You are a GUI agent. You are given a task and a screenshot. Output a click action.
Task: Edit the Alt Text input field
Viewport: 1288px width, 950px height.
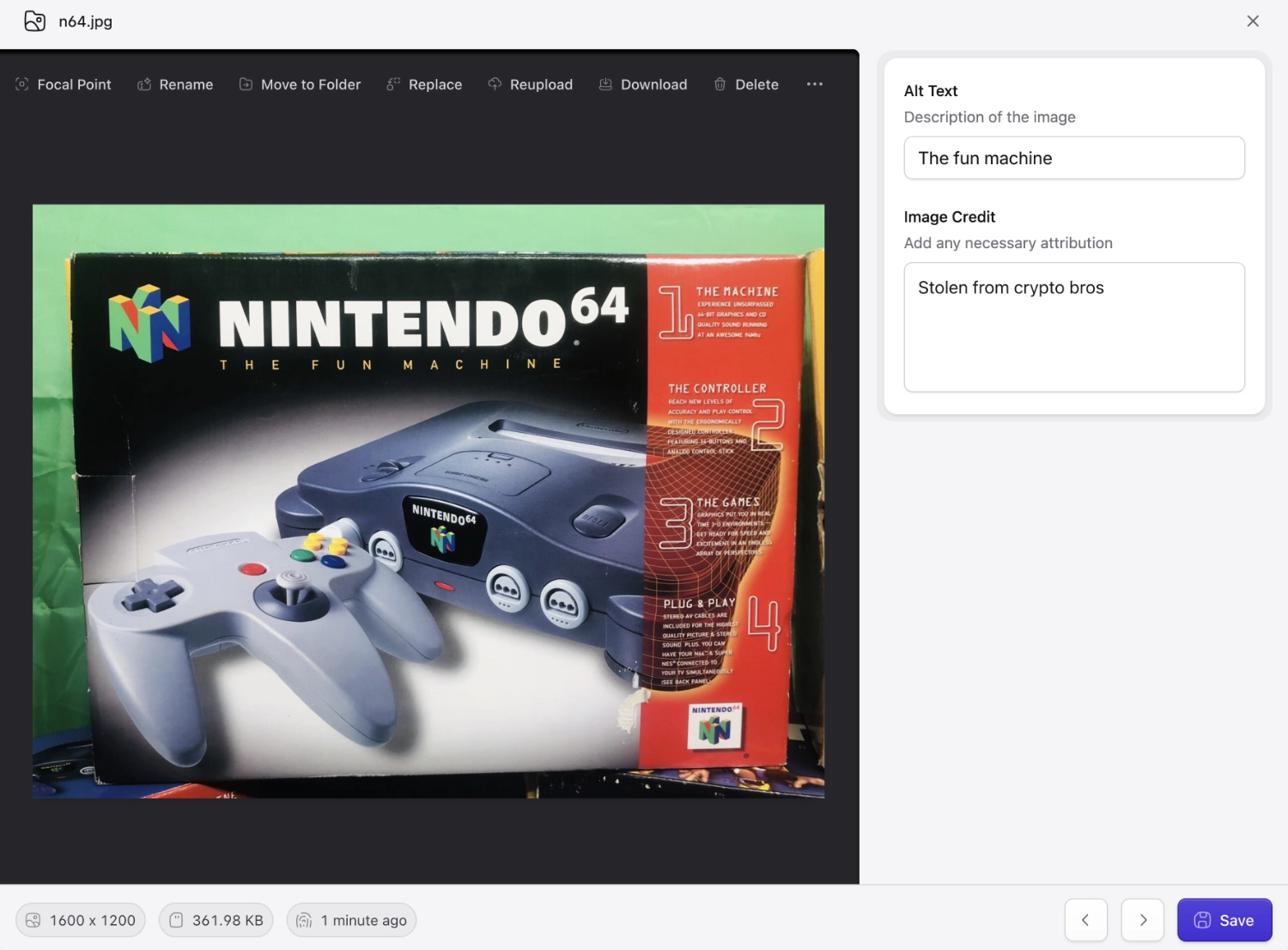1073,158
